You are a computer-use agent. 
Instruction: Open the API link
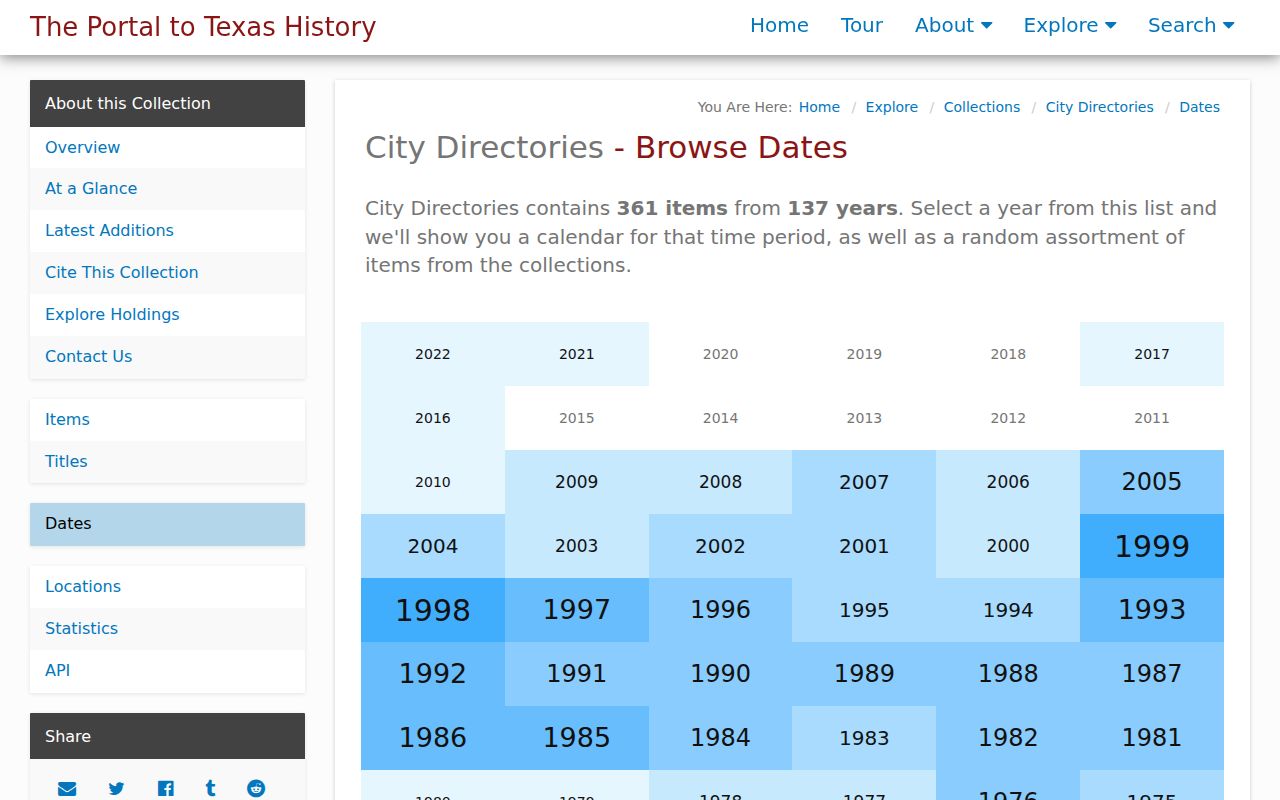coord(167,670)
